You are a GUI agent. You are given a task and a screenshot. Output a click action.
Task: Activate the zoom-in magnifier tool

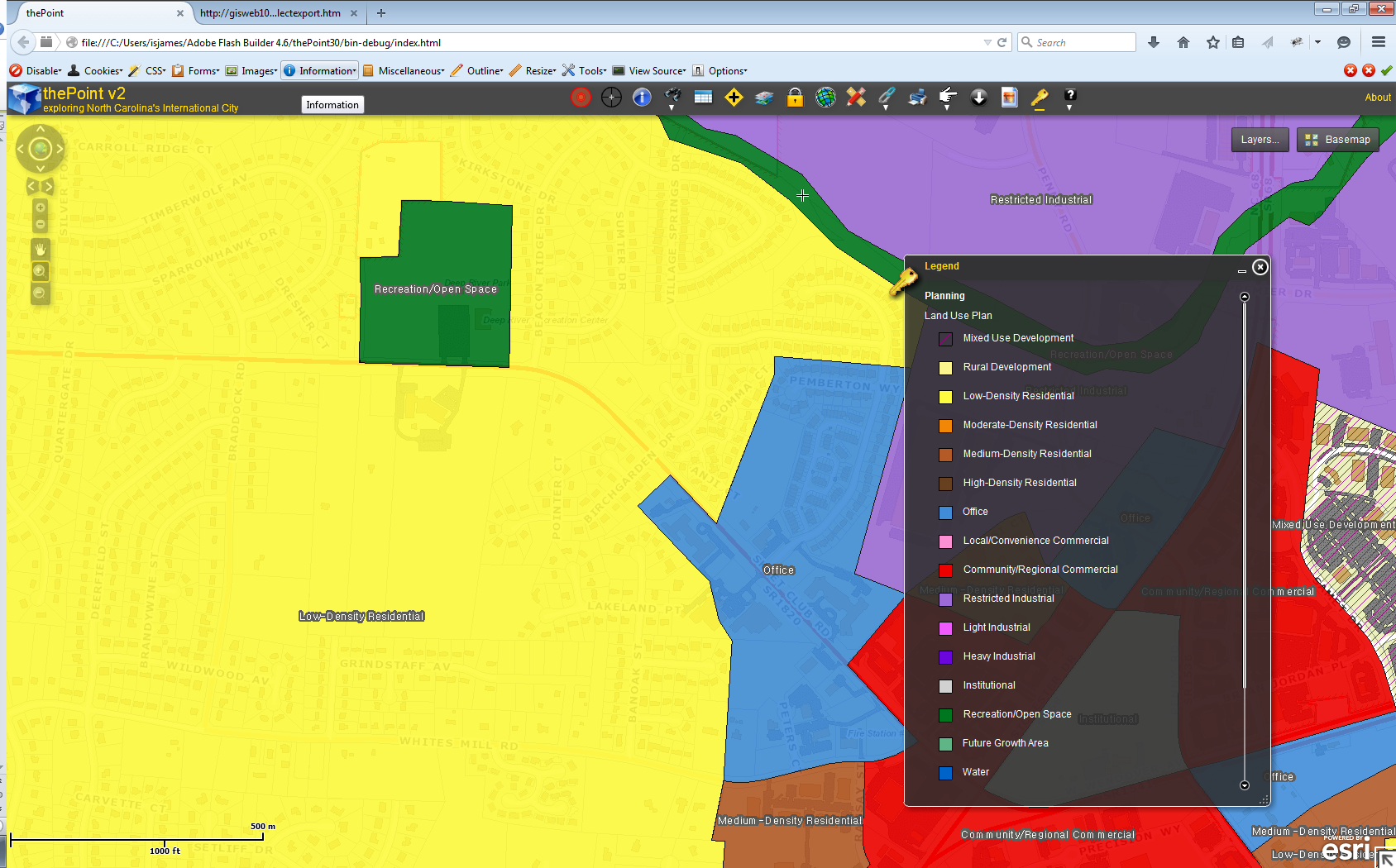[x=40, y=271]
